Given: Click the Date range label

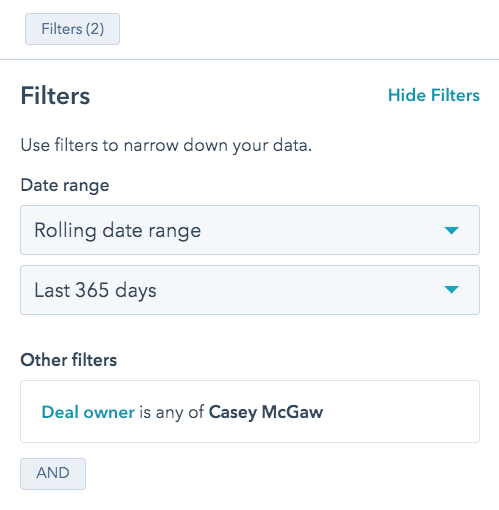Looking at the screenshot, I should click(65, 185).
